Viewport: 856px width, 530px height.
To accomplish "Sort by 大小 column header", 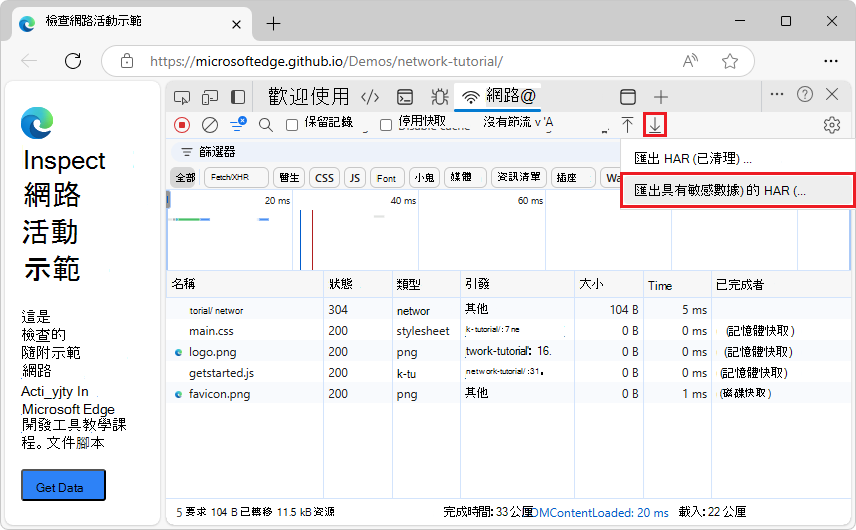I will [x=608, y=284].
